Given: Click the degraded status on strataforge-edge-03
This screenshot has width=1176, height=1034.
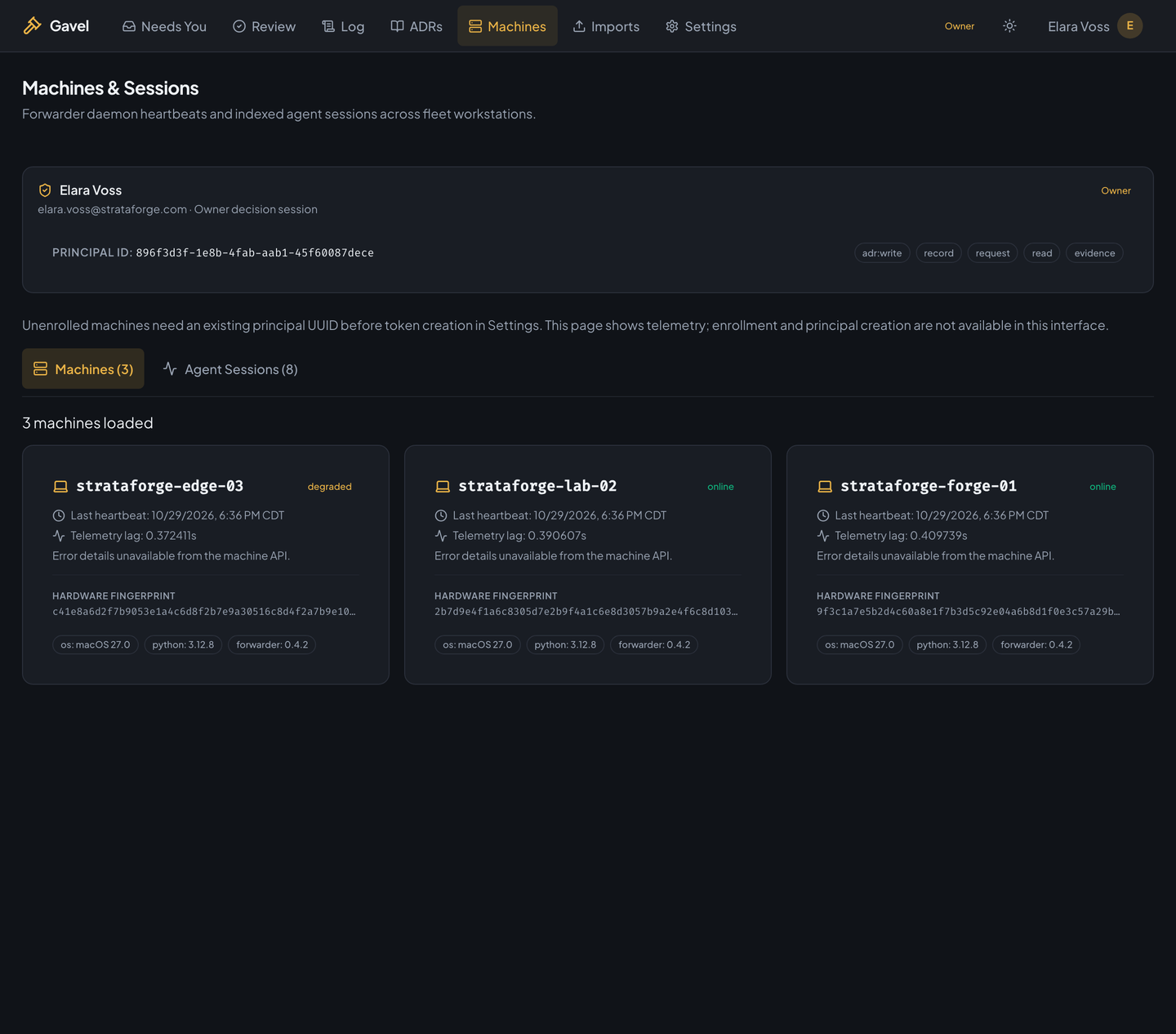Looking at the screenshot, I should click(x=330, y=487).
